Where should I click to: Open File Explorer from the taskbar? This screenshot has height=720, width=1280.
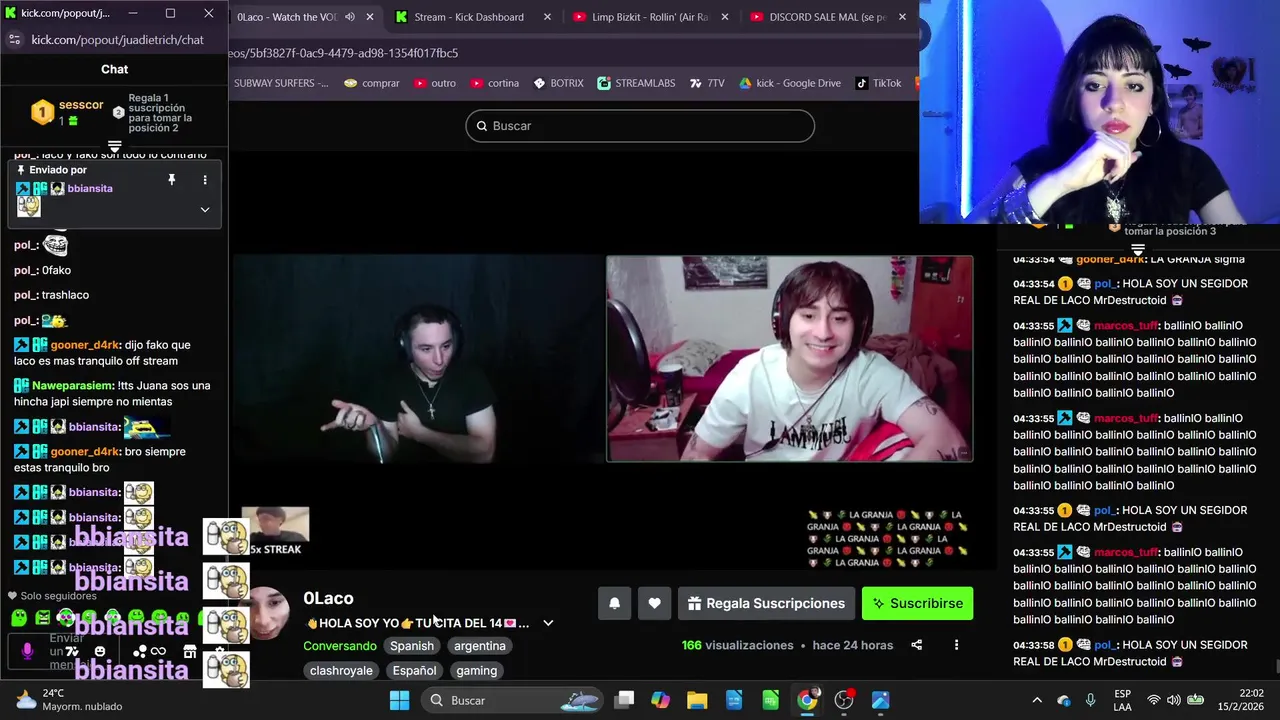[697, 700]
